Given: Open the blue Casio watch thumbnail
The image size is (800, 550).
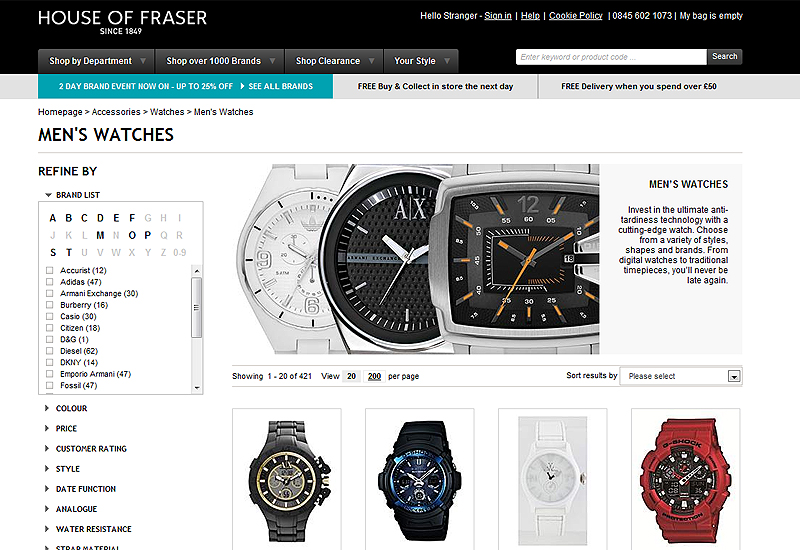Looking at the screenshot, I should click(419, 480).
